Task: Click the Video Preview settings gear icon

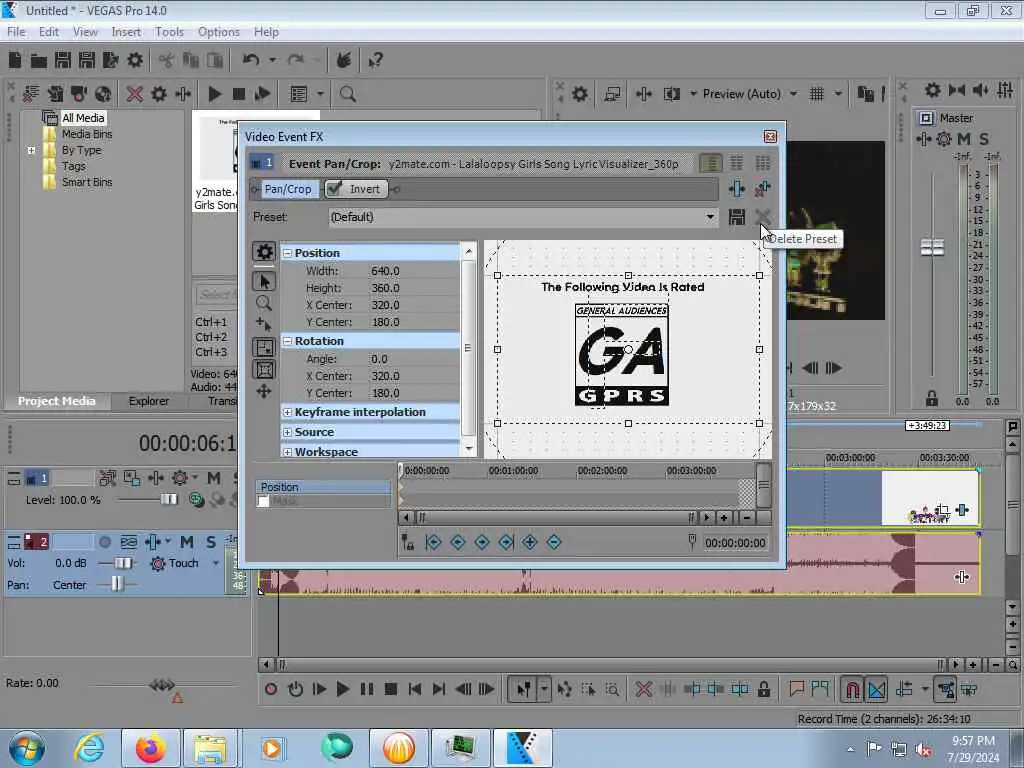Action: [579, 94]
